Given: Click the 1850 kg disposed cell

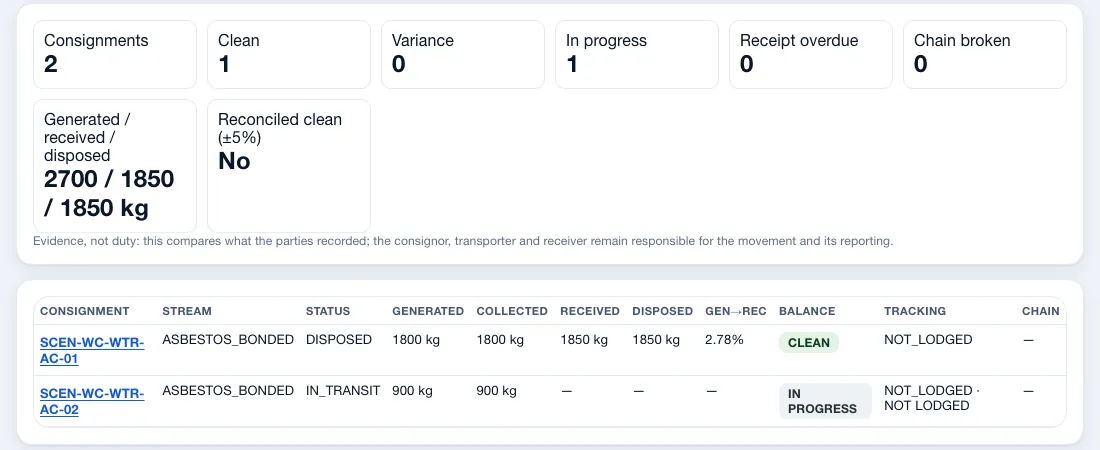Looking at the screenshot, I should [x=656, y=340].
